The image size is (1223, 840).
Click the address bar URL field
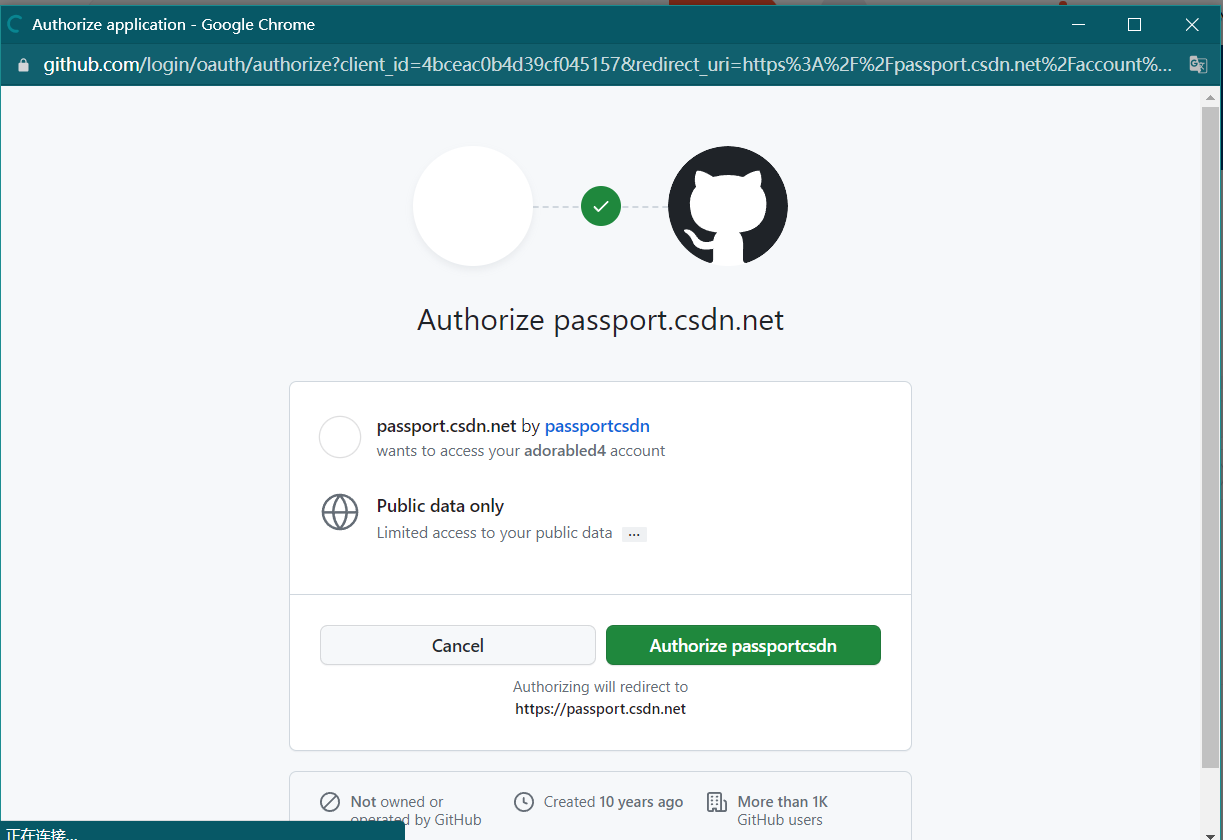(600, 65)
